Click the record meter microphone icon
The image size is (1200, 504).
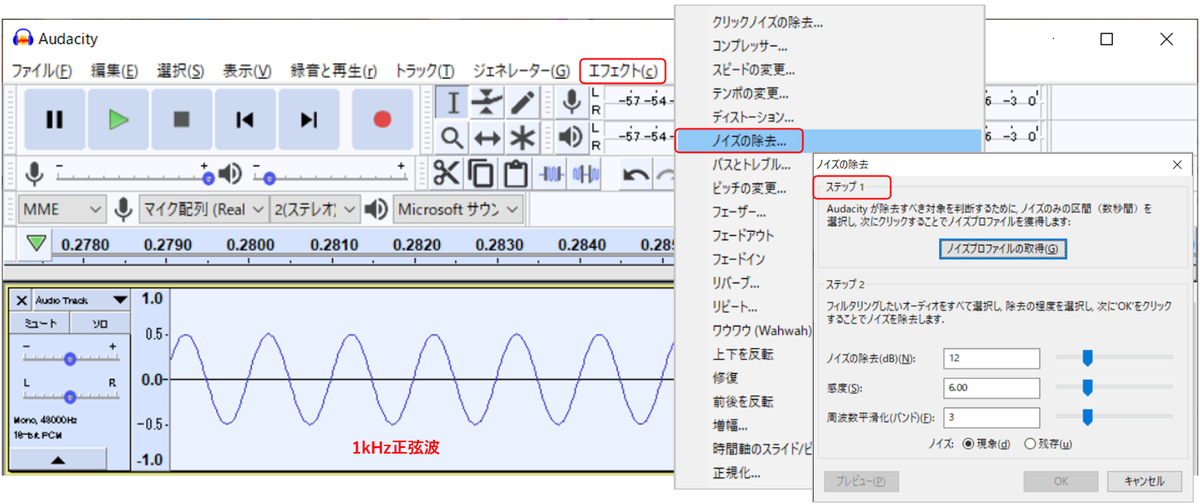[x=571, y=101]
